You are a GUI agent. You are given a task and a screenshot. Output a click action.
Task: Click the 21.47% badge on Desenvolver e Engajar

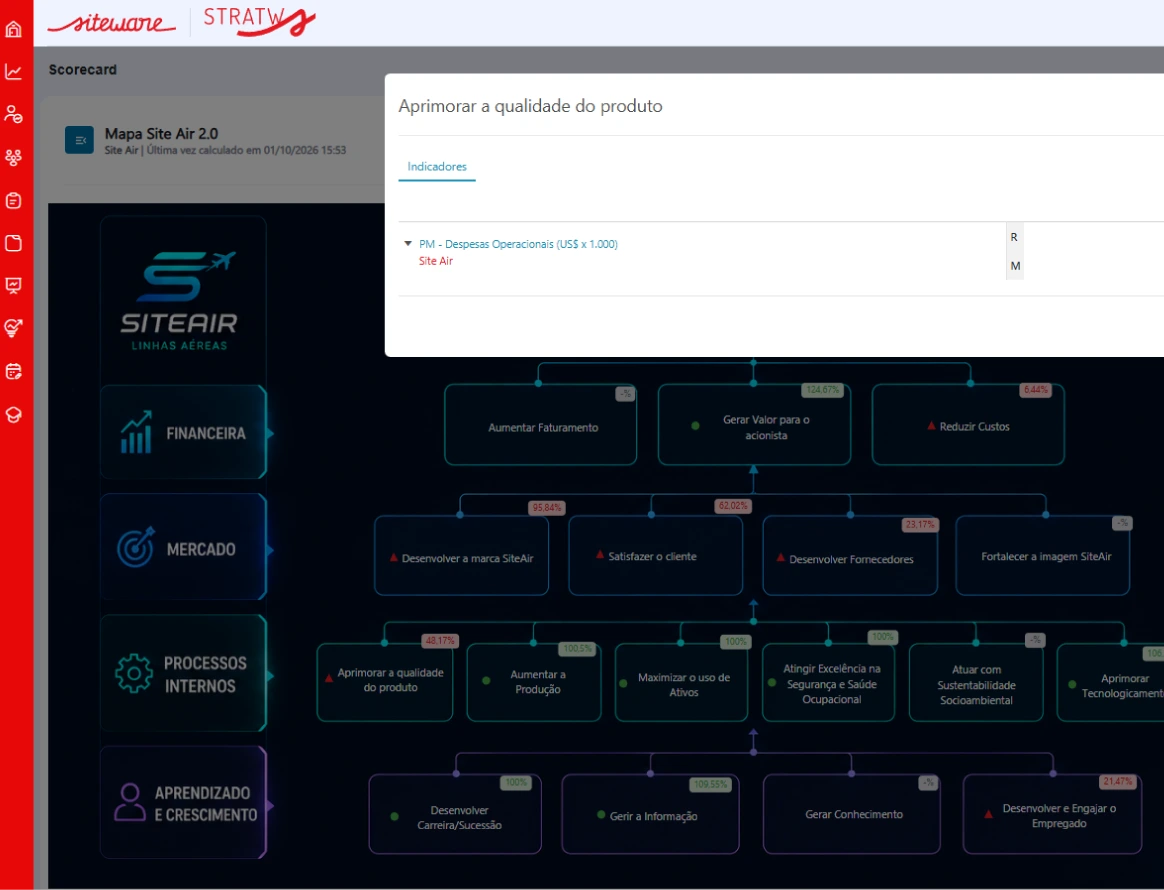[1118, 782]
